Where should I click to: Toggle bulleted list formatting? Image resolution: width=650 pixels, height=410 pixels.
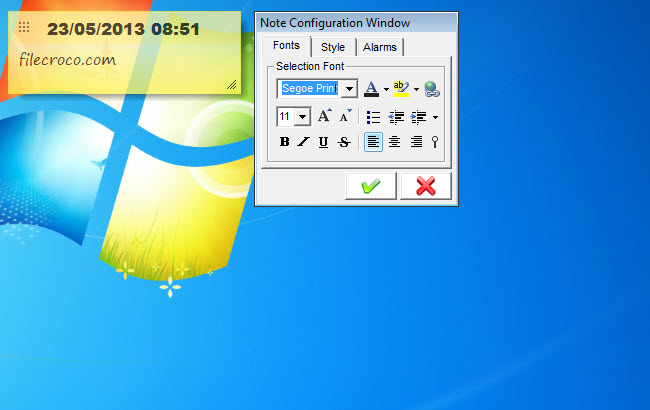point(373,117)
